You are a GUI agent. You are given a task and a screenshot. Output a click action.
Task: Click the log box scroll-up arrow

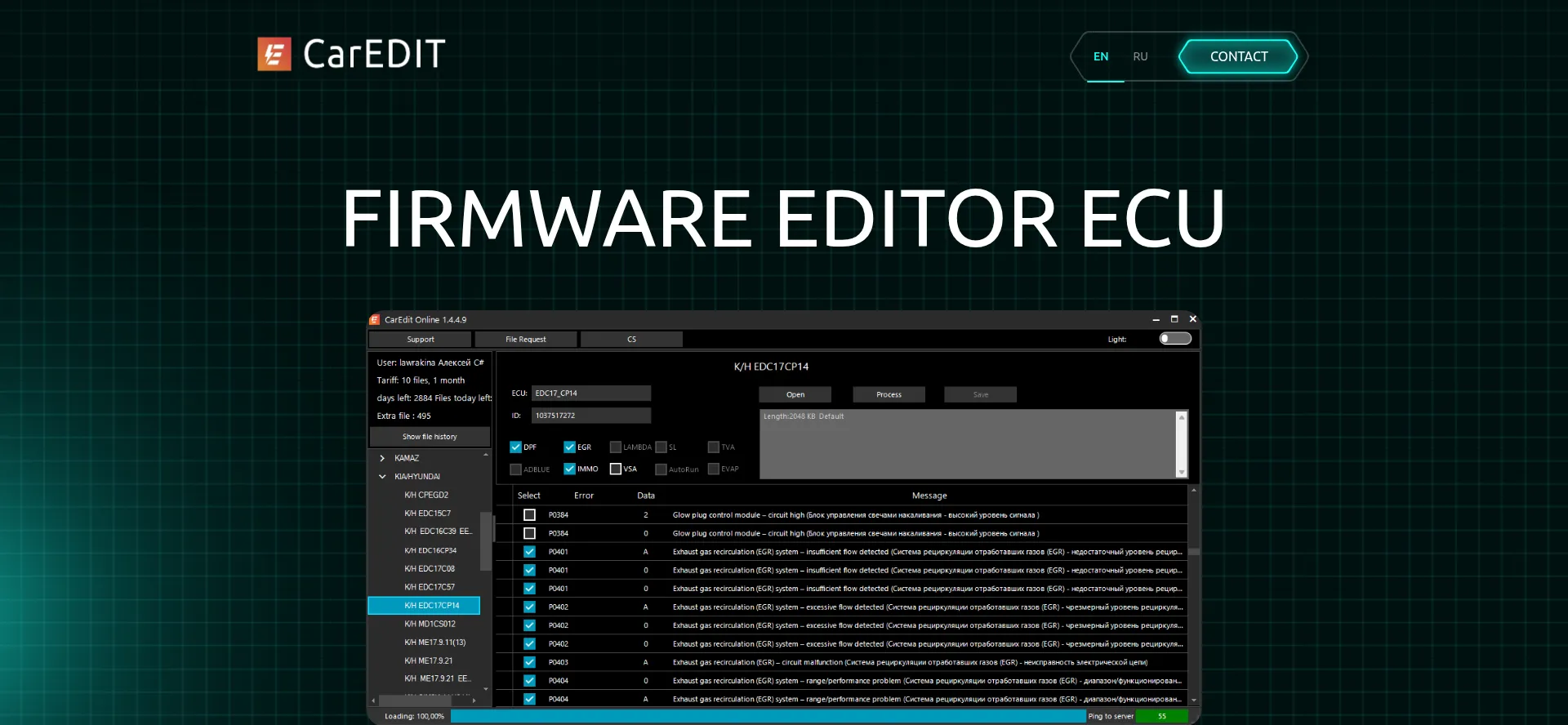coord(1181,417)
